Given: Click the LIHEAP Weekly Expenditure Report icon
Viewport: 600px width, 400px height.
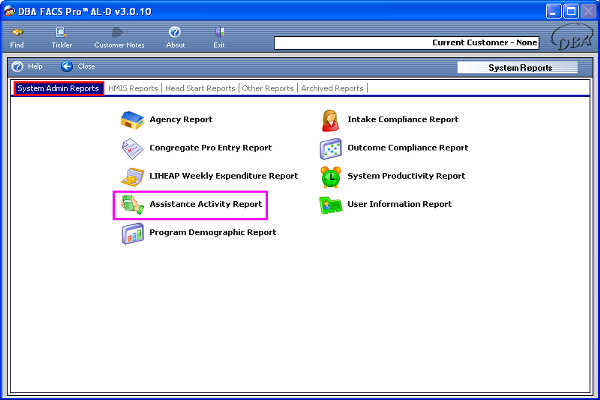Looking at the screenshot, I should [132, 176].
